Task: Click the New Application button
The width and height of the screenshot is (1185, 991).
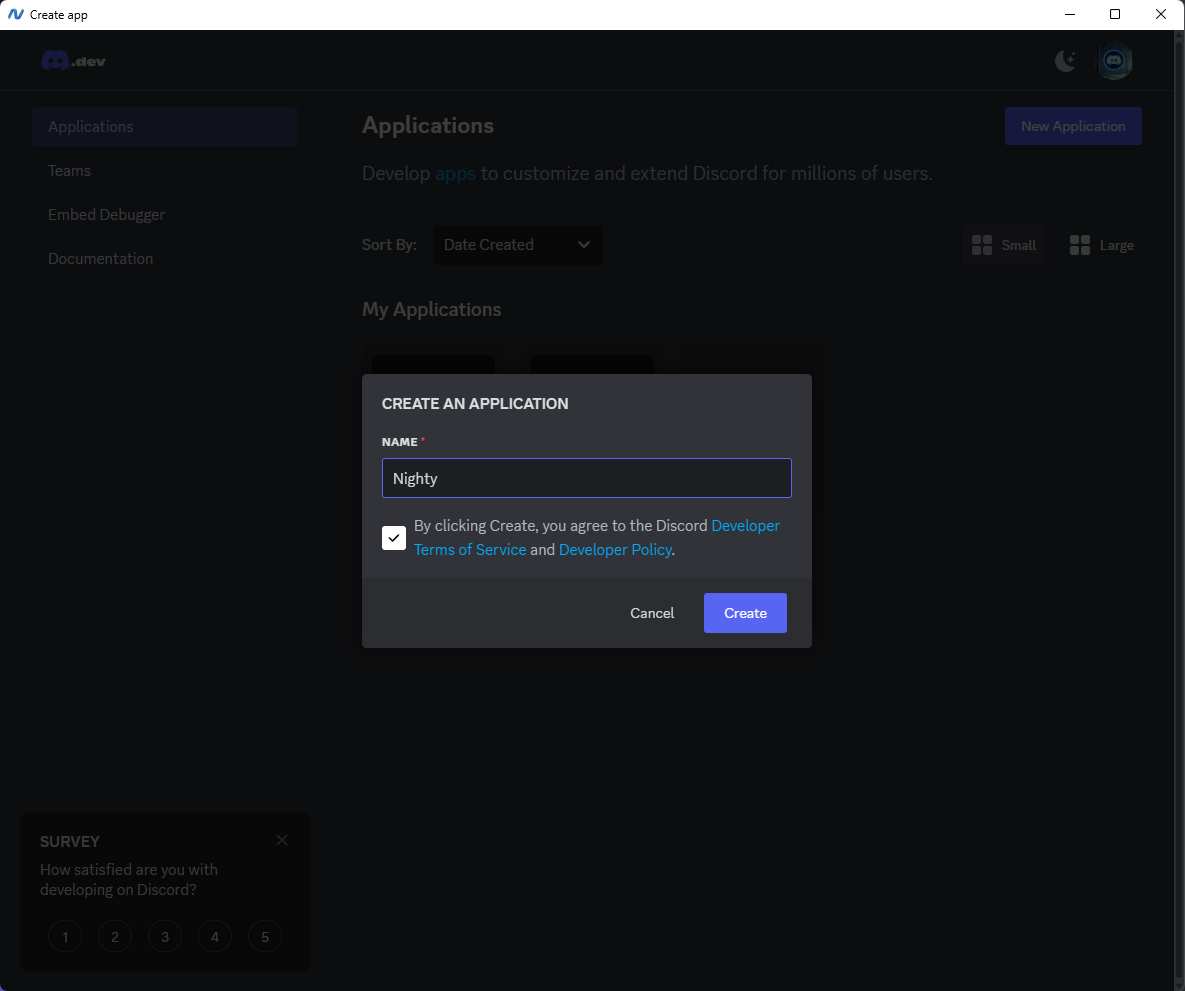Action: pos(1073,127)
